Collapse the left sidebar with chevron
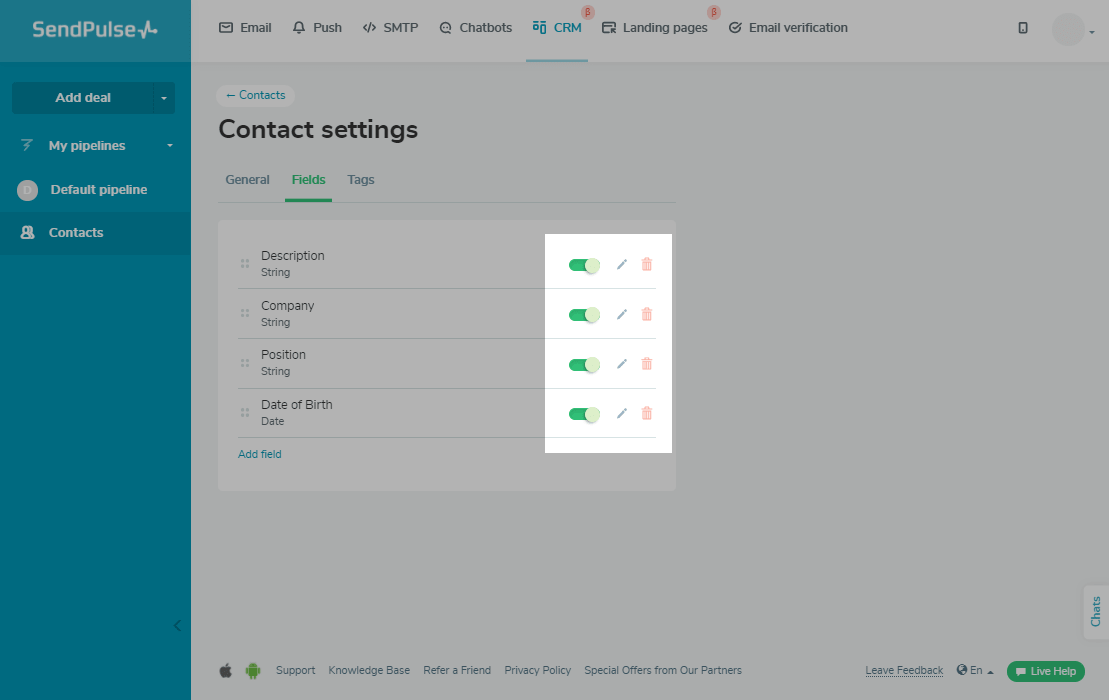The width and height of the screenshot is (1109, 700). pyautogui.click(x=177, y=626)
